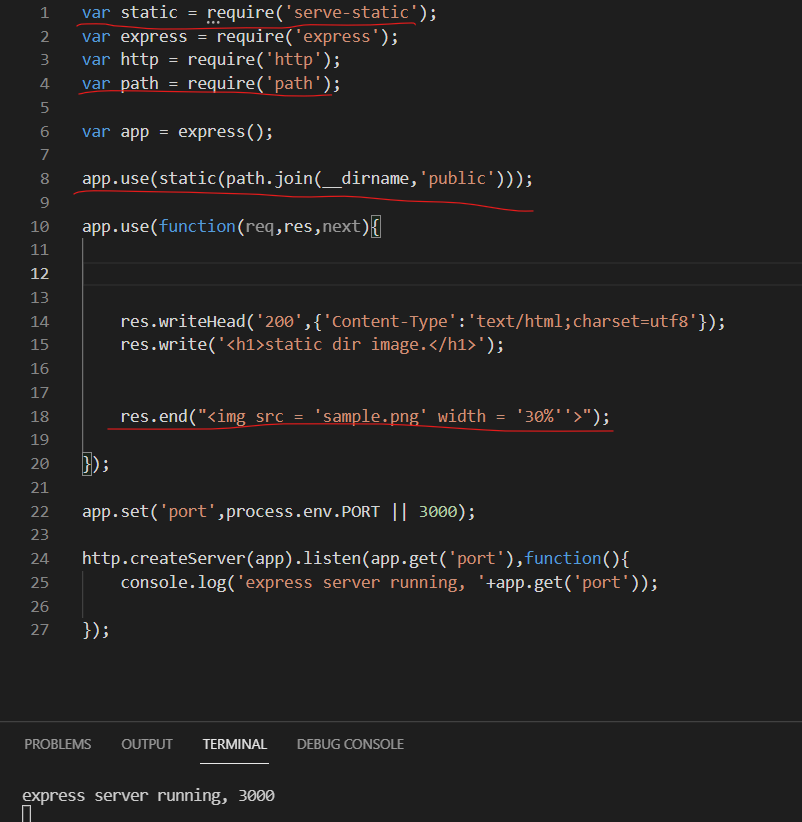Click the next parameter on line 10

pyautogui.click(x=341, y=226)
